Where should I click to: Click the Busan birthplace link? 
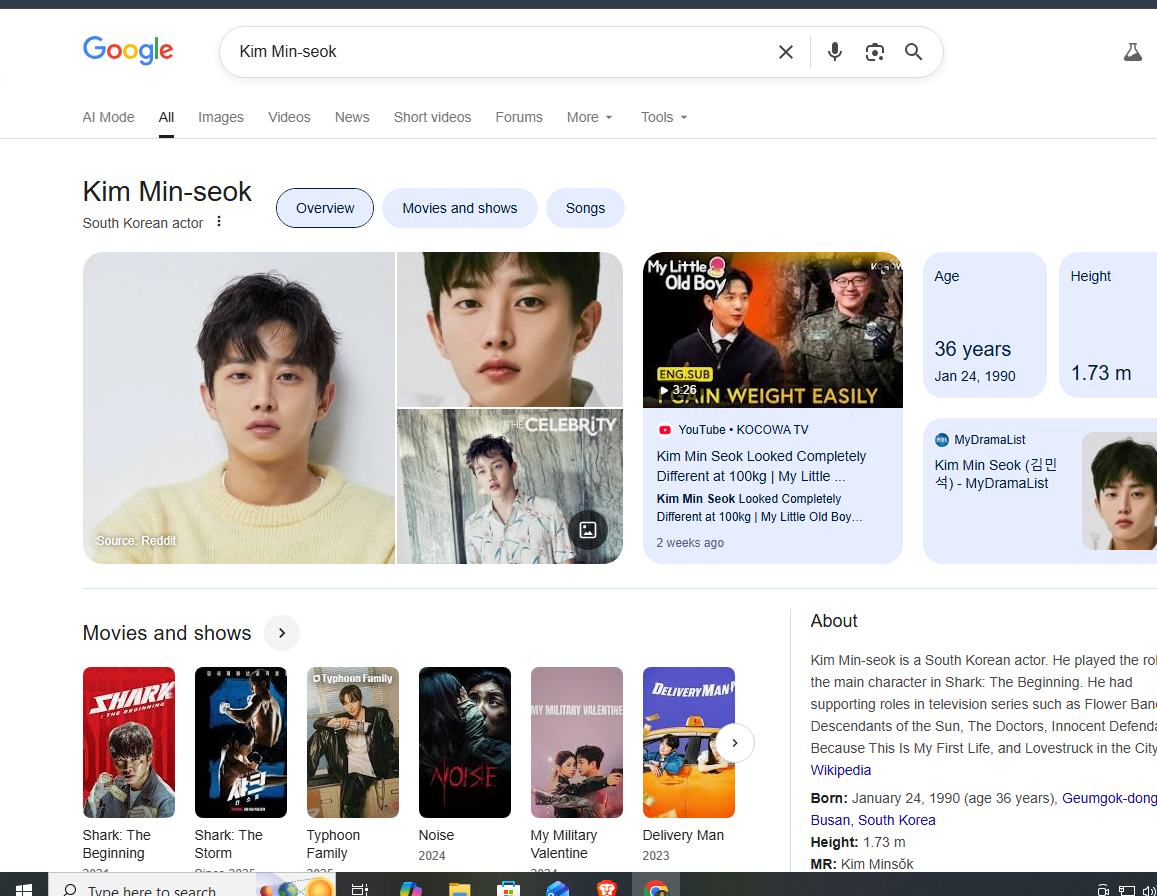click(830, 821)
